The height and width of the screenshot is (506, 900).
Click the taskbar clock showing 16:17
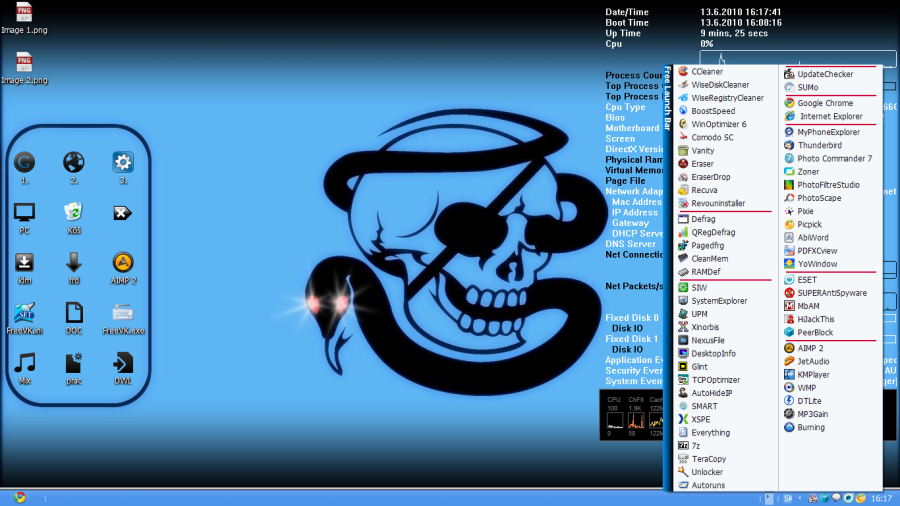click(x=881, y=497)
